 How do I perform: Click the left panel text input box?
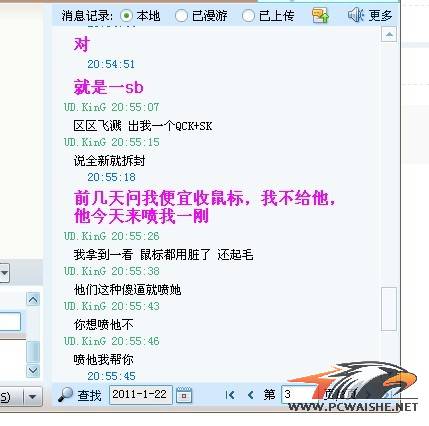click(10, 321)
